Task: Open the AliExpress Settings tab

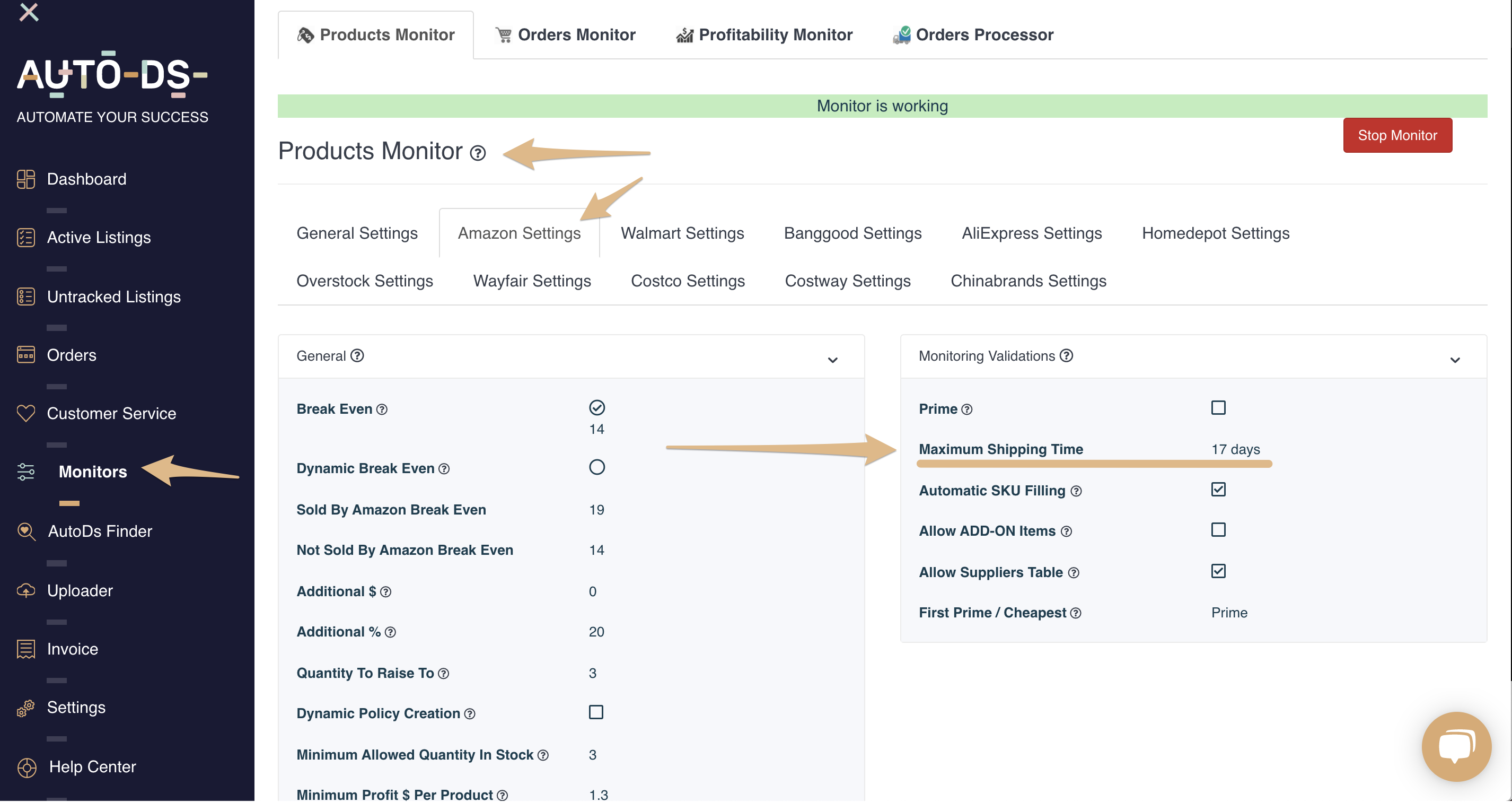Action: pyautogui.click(x=1031, y=233)
